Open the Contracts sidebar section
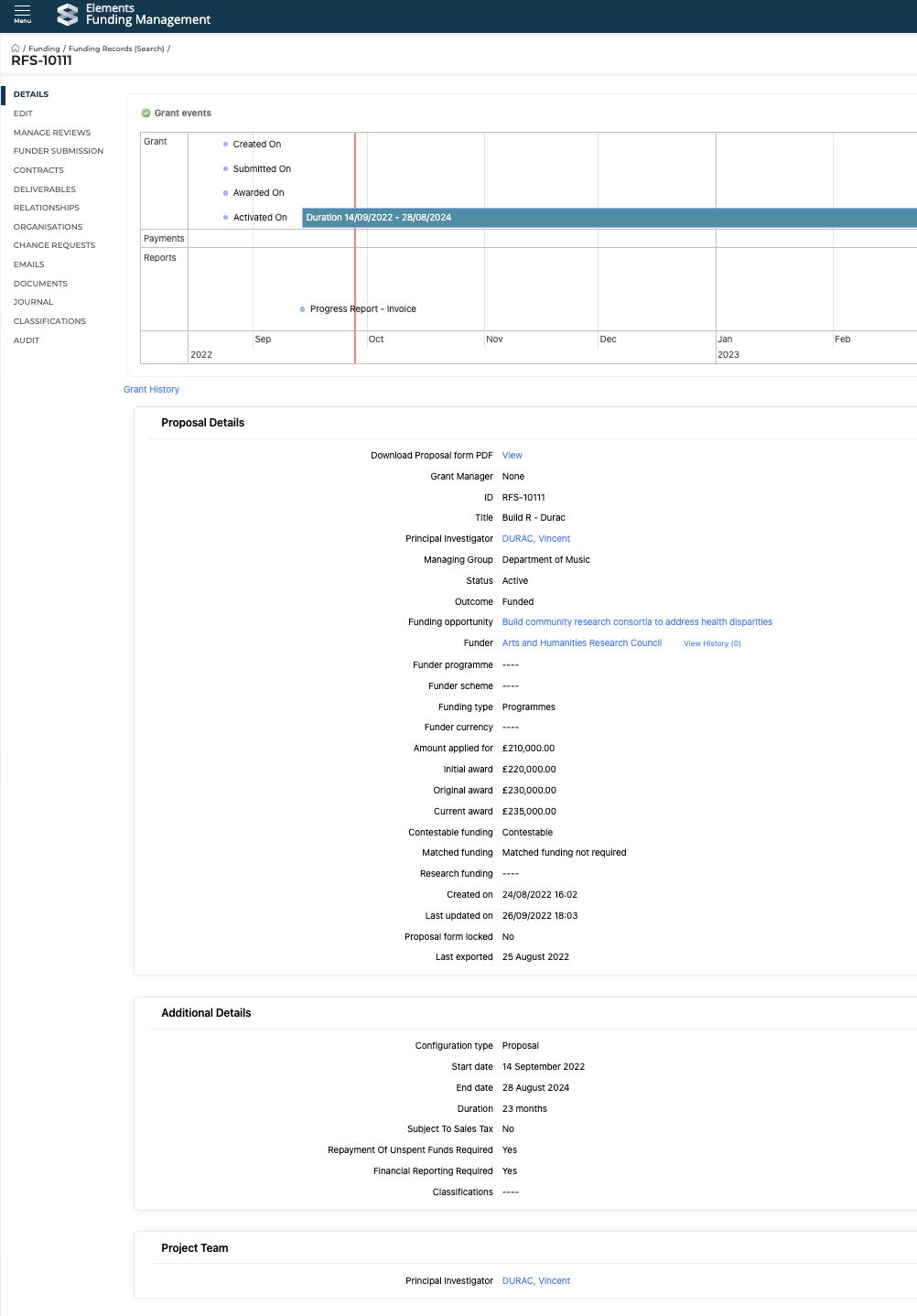Screen dimensions: 917x1316 pos(38,170)
